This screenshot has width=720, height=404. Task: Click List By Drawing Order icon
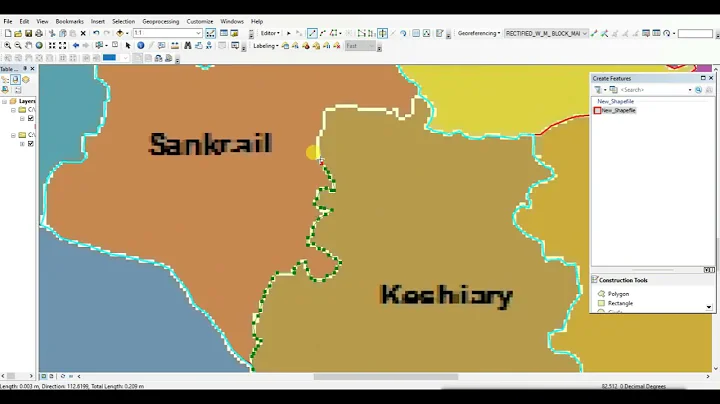point(5,79)
